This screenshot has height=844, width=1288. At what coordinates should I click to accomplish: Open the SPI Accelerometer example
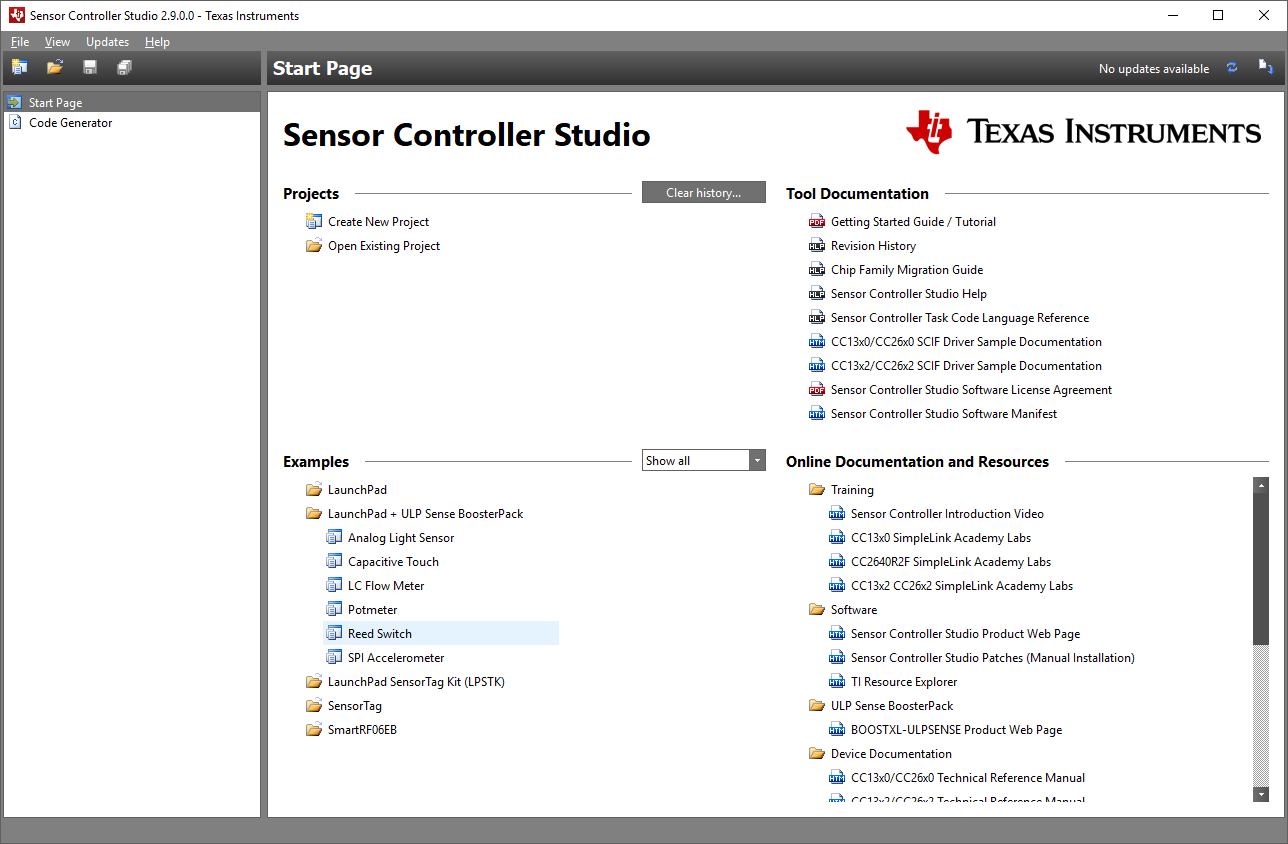[396, 658]
